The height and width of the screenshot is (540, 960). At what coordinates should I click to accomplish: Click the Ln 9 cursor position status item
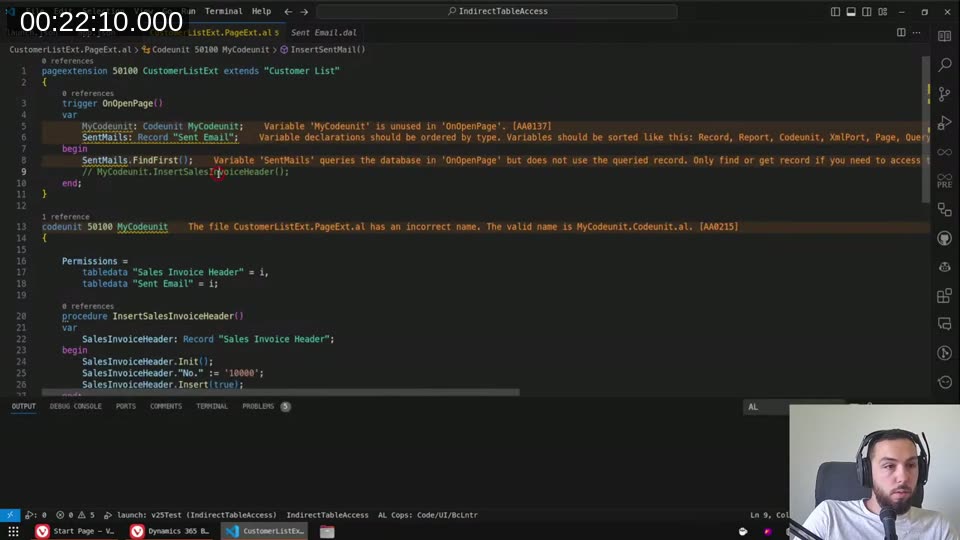click(770, 515)
